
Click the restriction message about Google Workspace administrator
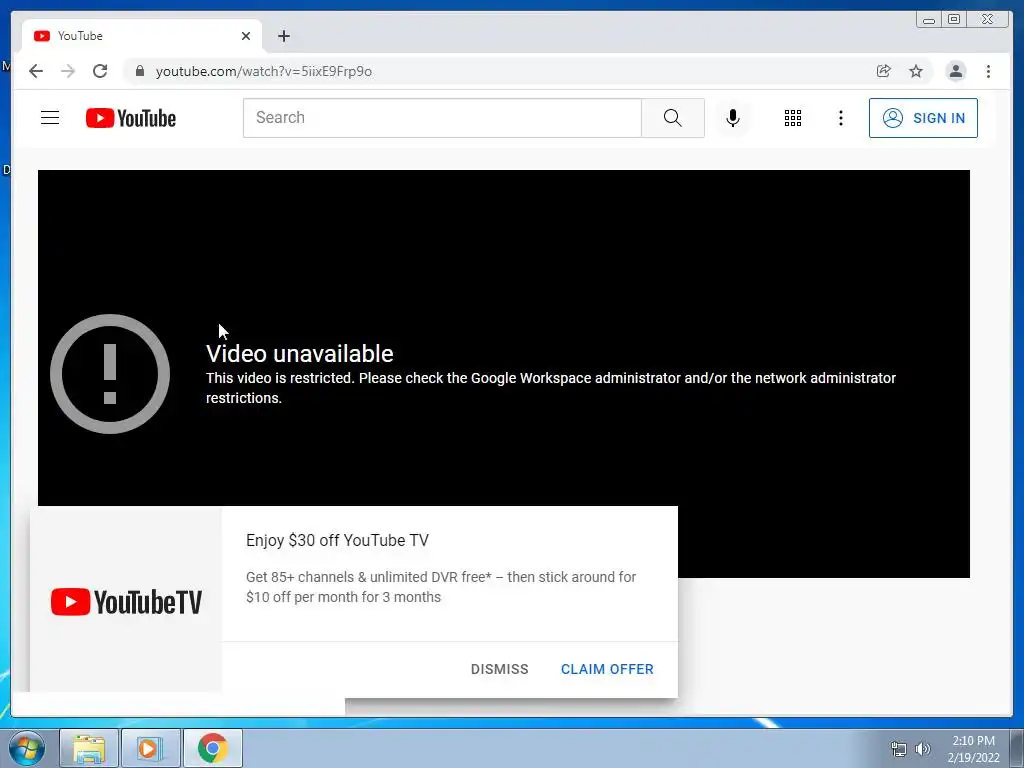(x=551, y=388)
